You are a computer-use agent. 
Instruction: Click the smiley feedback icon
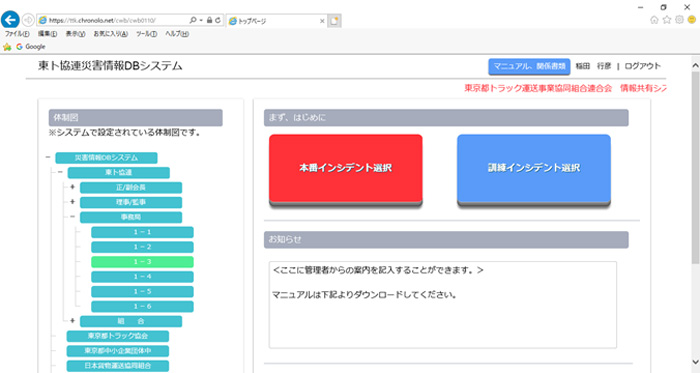[692, 20]
